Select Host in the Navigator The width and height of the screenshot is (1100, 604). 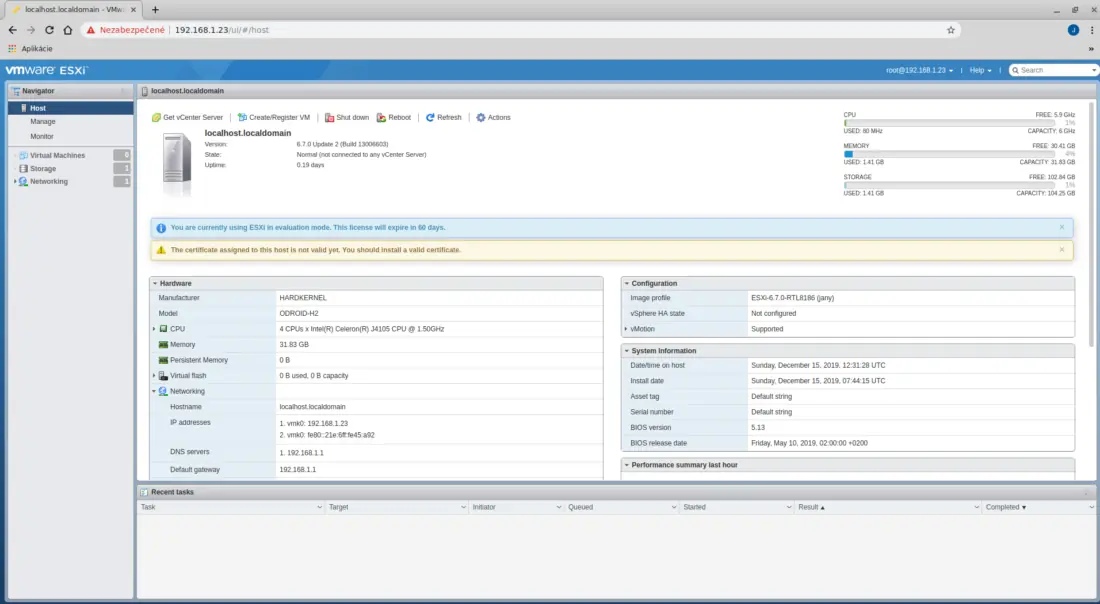70,108
